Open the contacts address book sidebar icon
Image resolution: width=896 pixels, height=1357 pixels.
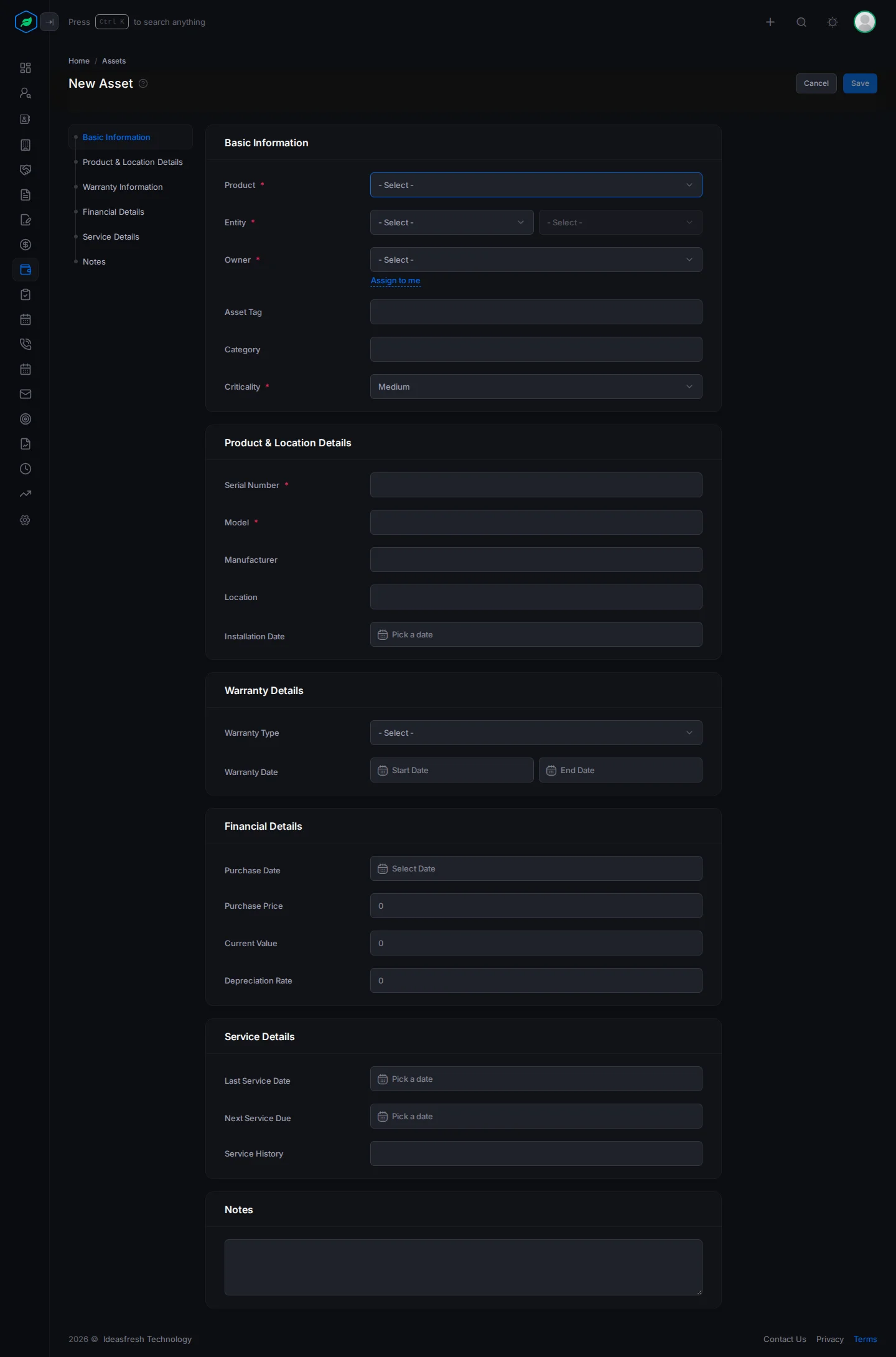tap(26, 119)
